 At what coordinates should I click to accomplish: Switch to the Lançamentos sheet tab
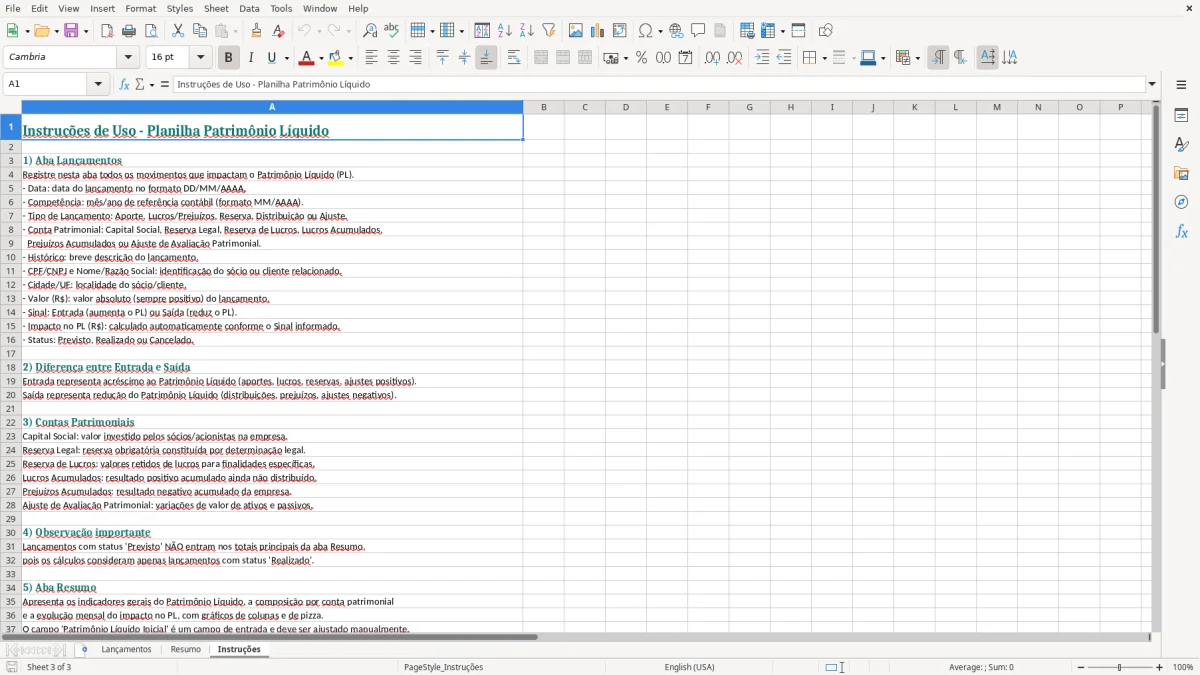126,650
